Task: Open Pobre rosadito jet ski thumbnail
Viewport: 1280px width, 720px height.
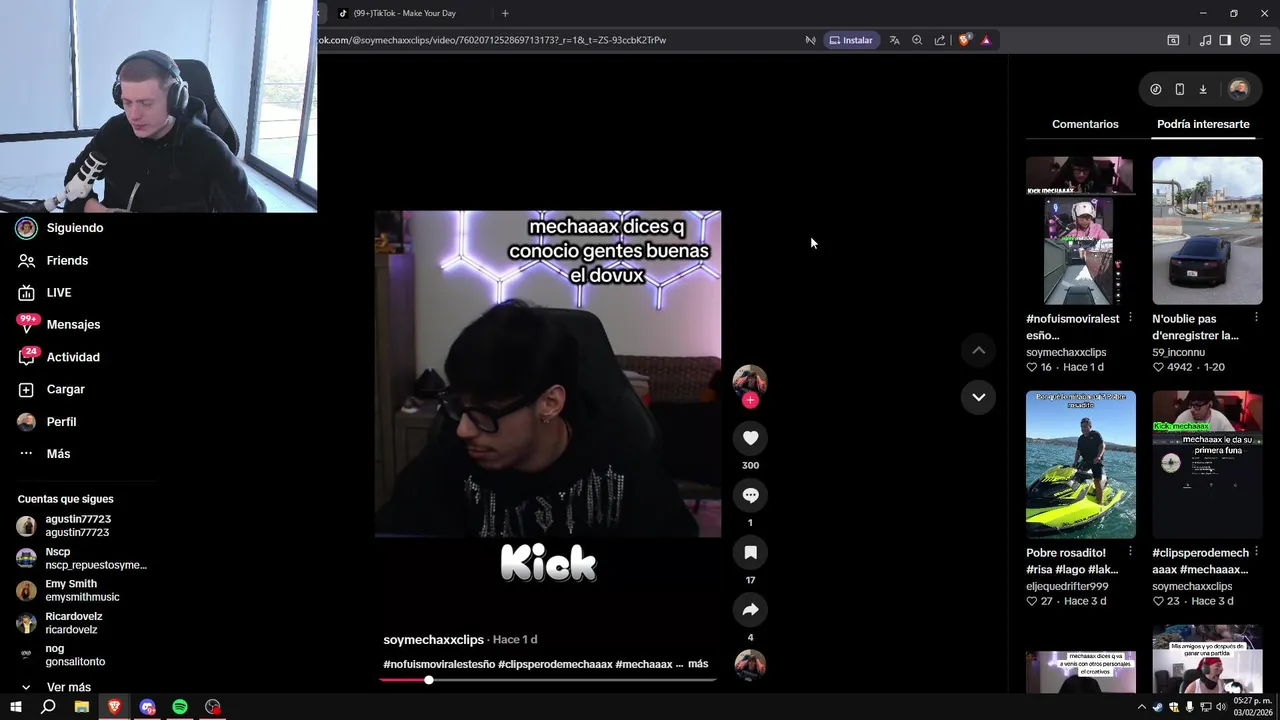Action: click(1080, 465)
